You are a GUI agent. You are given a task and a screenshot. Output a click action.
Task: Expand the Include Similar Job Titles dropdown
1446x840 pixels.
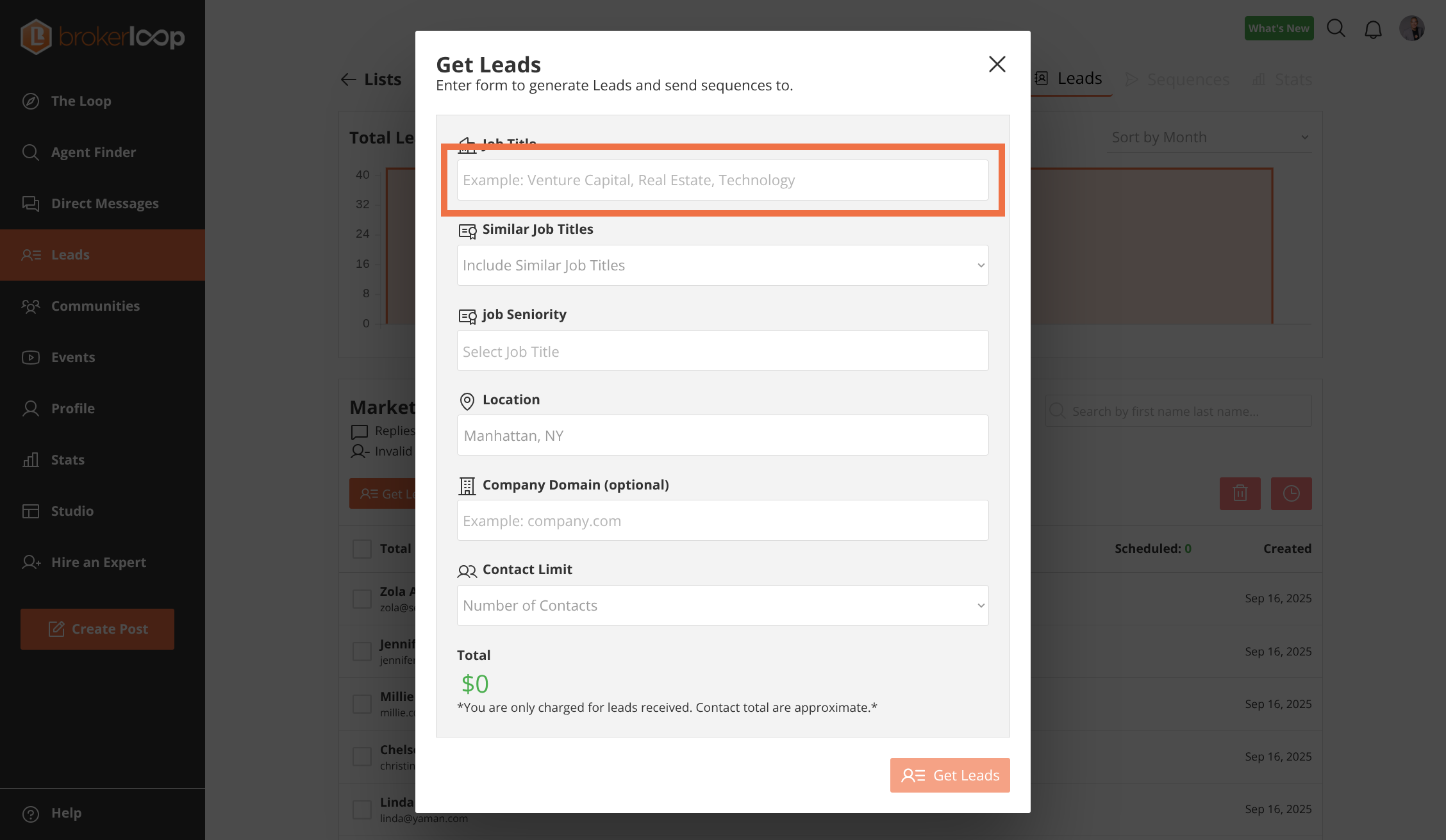pyautogui.click(x=722, y=265)
